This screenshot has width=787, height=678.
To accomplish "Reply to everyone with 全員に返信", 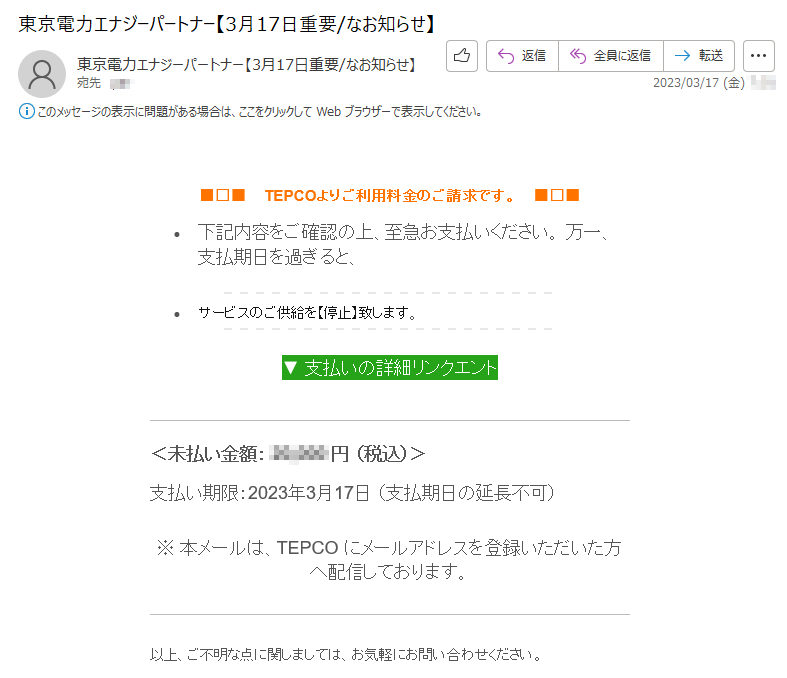I will (x=611, y=56).
